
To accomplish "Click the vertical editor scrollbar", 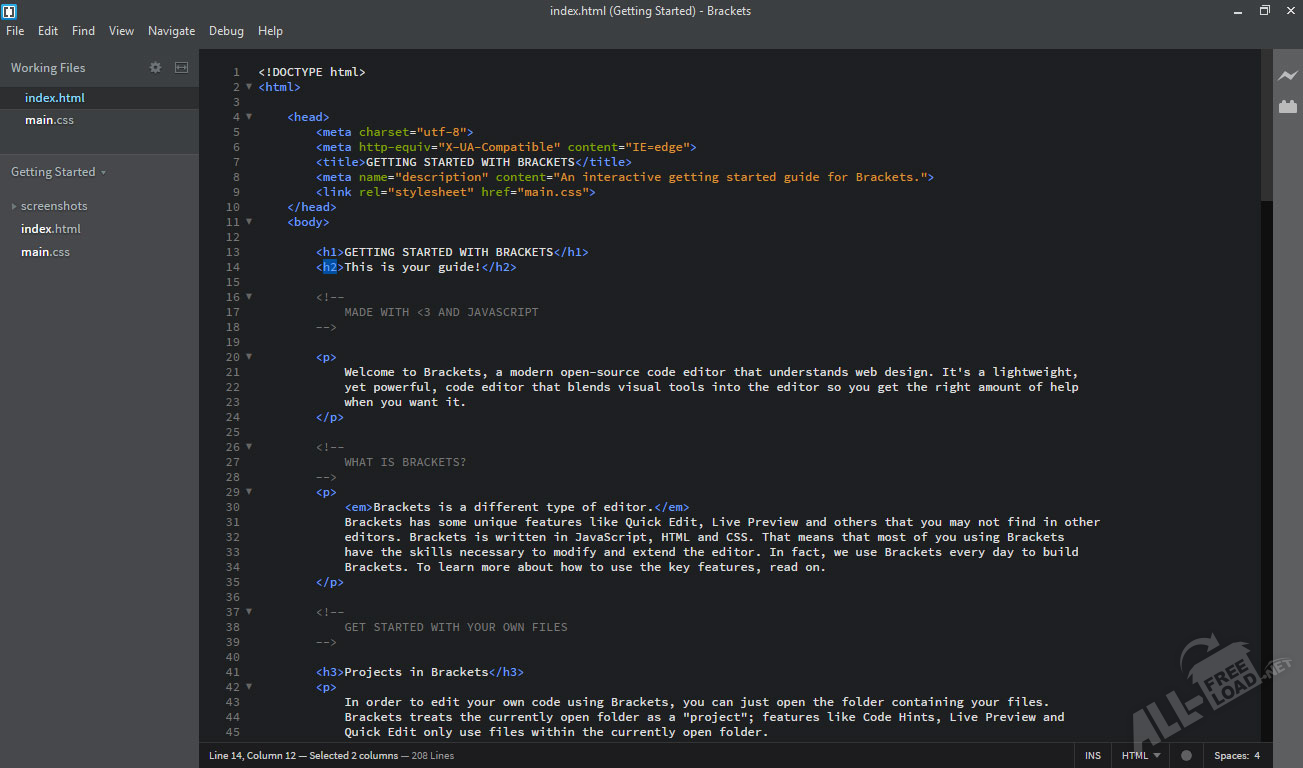I will 1266,125.
